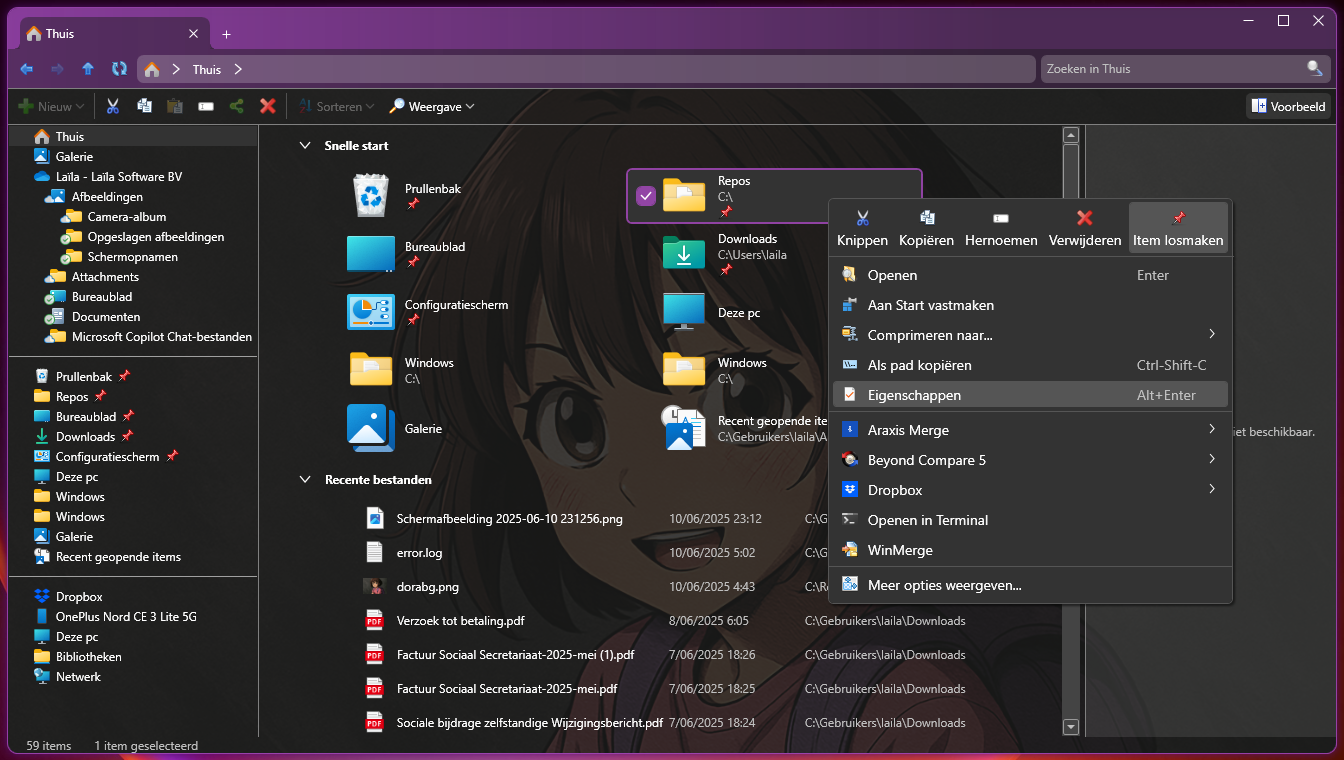Close the Thuis tab
This screenshot has width=1344, height=760.
(x=194, y=34)
